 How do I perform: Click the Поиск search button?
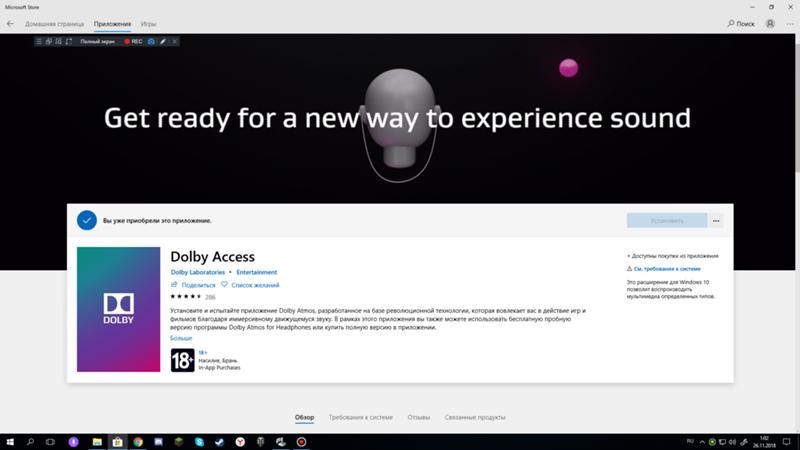741,23
